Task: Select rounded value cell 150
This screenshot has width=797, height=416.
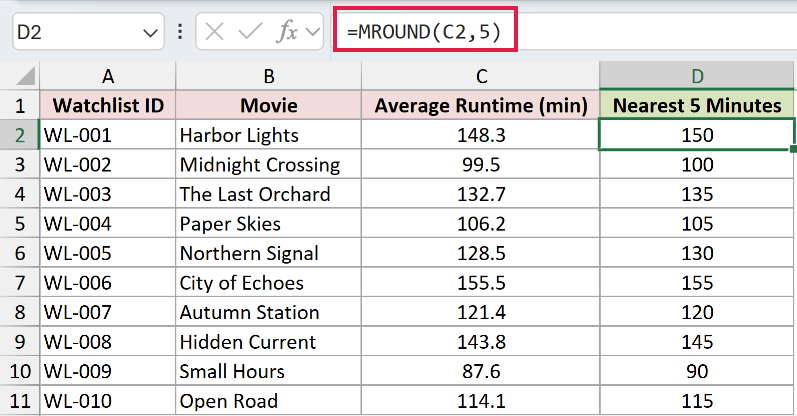Action: (x=697, y=135)
